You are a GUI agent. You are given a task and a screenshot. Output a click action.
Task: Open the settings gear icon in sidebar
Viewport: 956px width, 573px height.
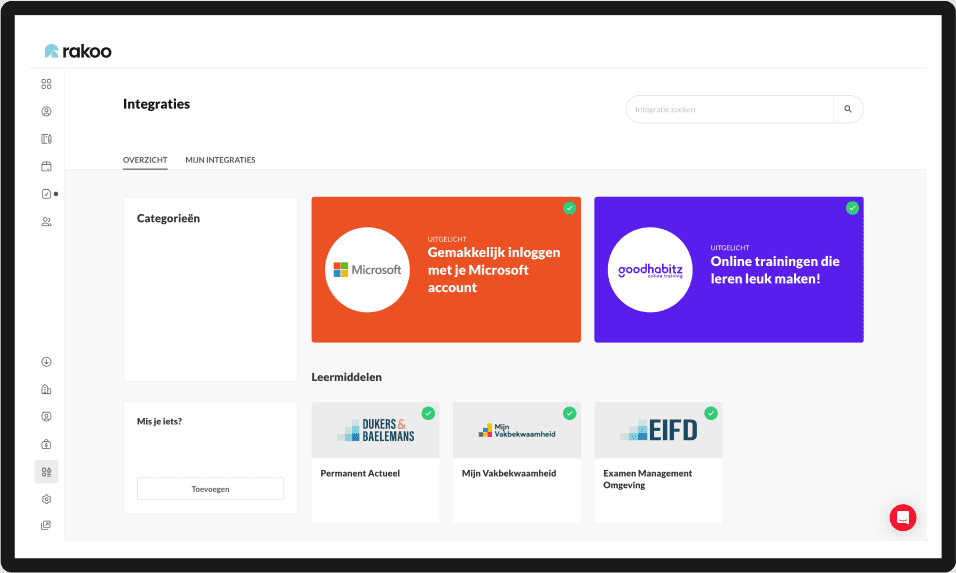point(46,499)
